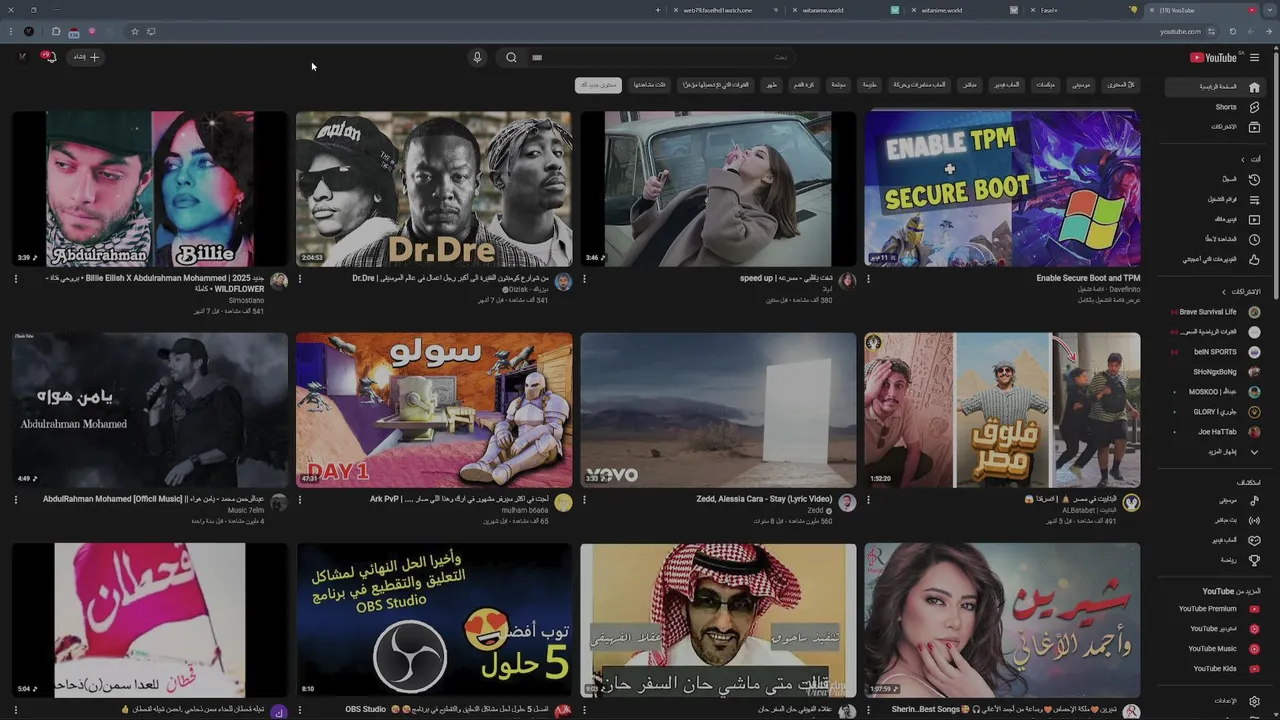
Task: Open Ark PvP Day 1 thumbnail
Action: pyautogui.click(x=434, y=410)
